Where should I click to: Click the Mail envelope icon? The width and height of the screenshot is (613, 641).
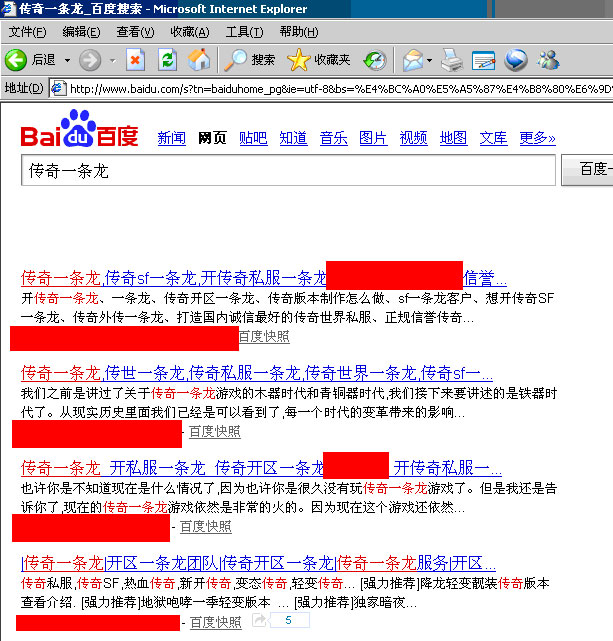point(412,60)
